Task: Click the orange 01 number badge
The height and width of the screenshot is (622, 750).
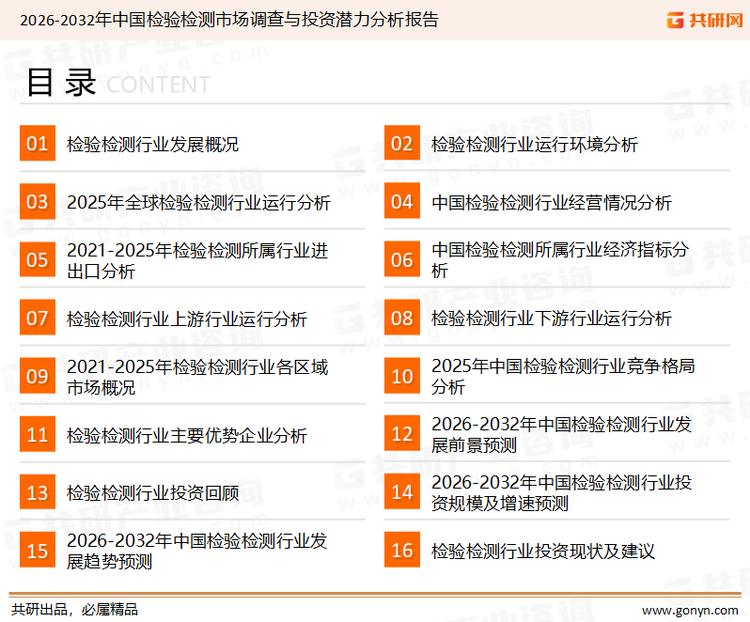Action: pos(37,145)
